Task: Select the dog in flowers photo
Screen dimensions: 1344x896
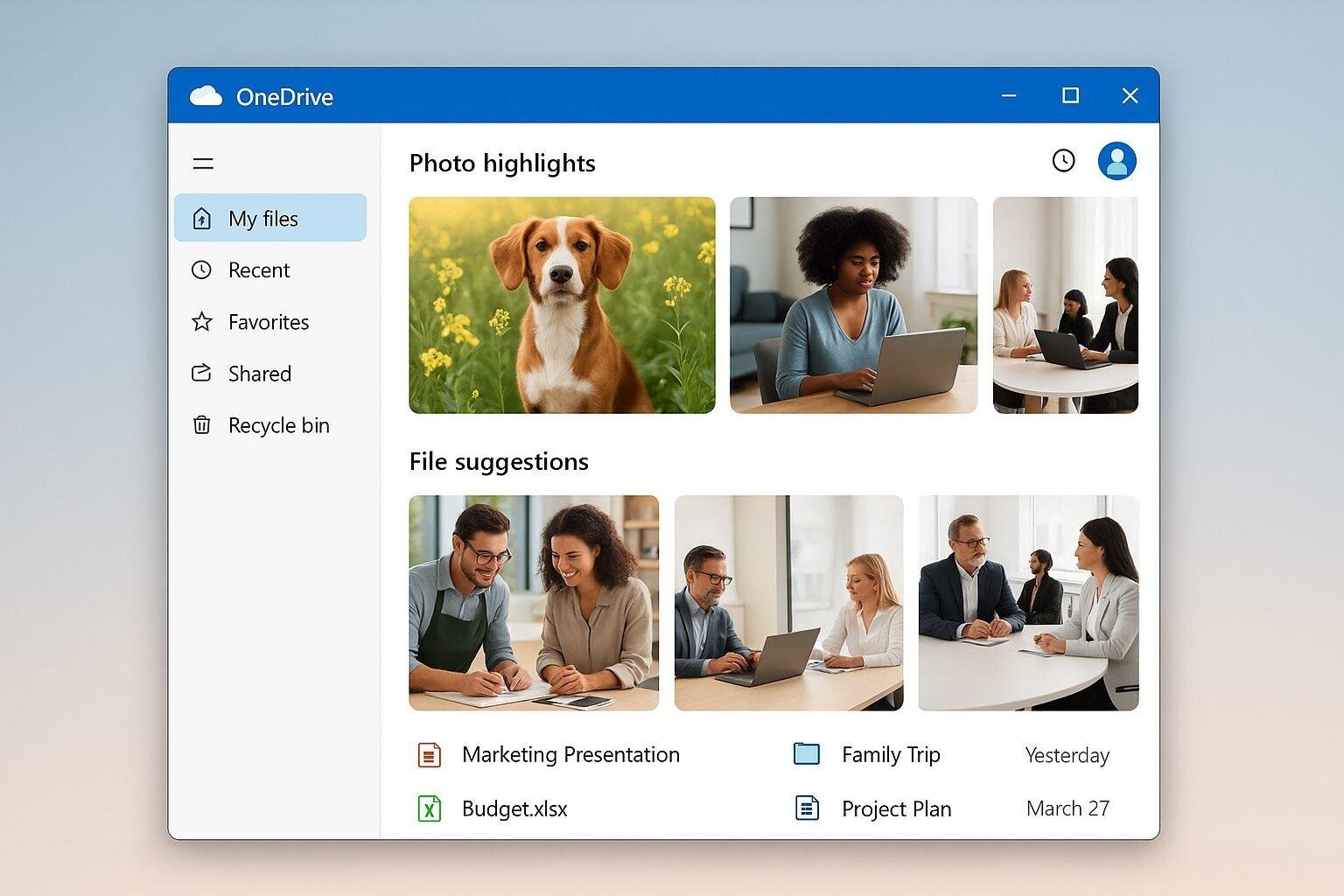Action: (561, 304)
